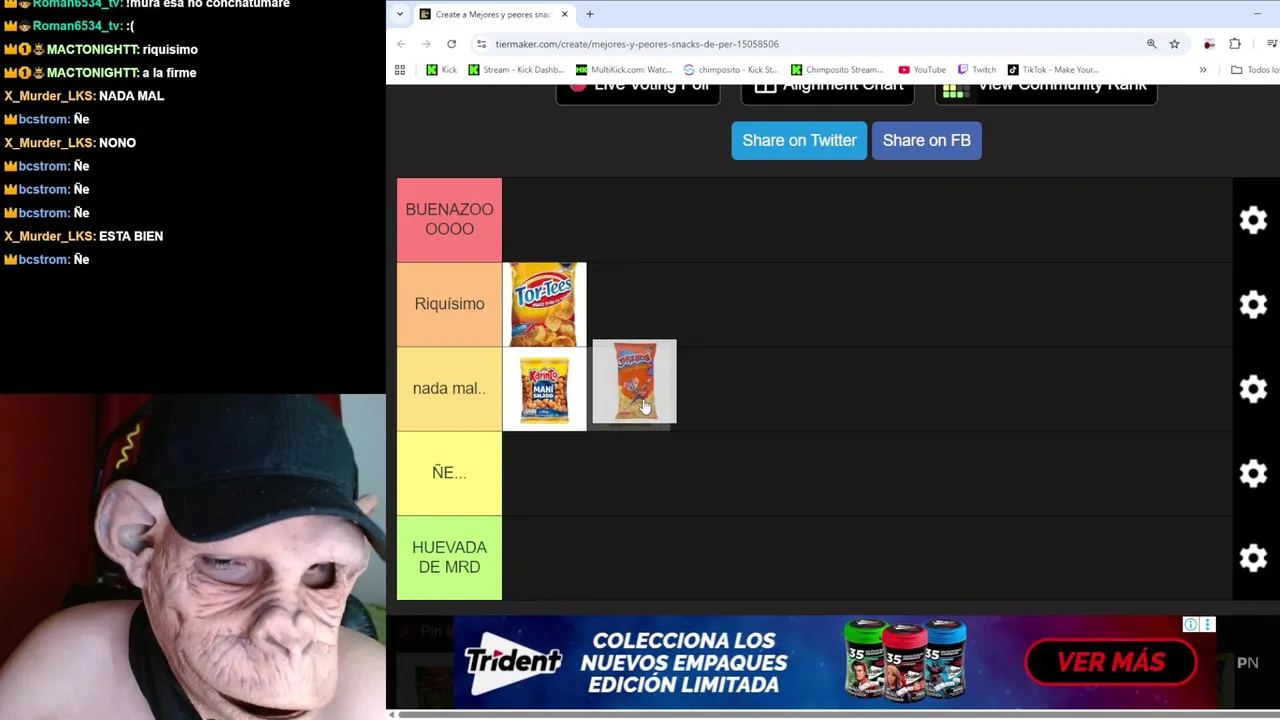Click MACTONIGHTT username on riquisimo message

click(92, 49)
